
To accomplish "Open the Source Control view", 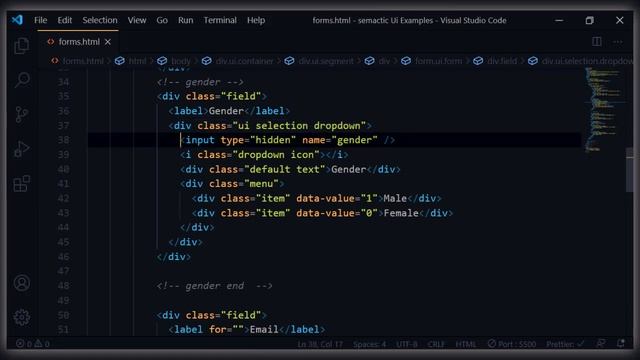I will click(22, 114).
